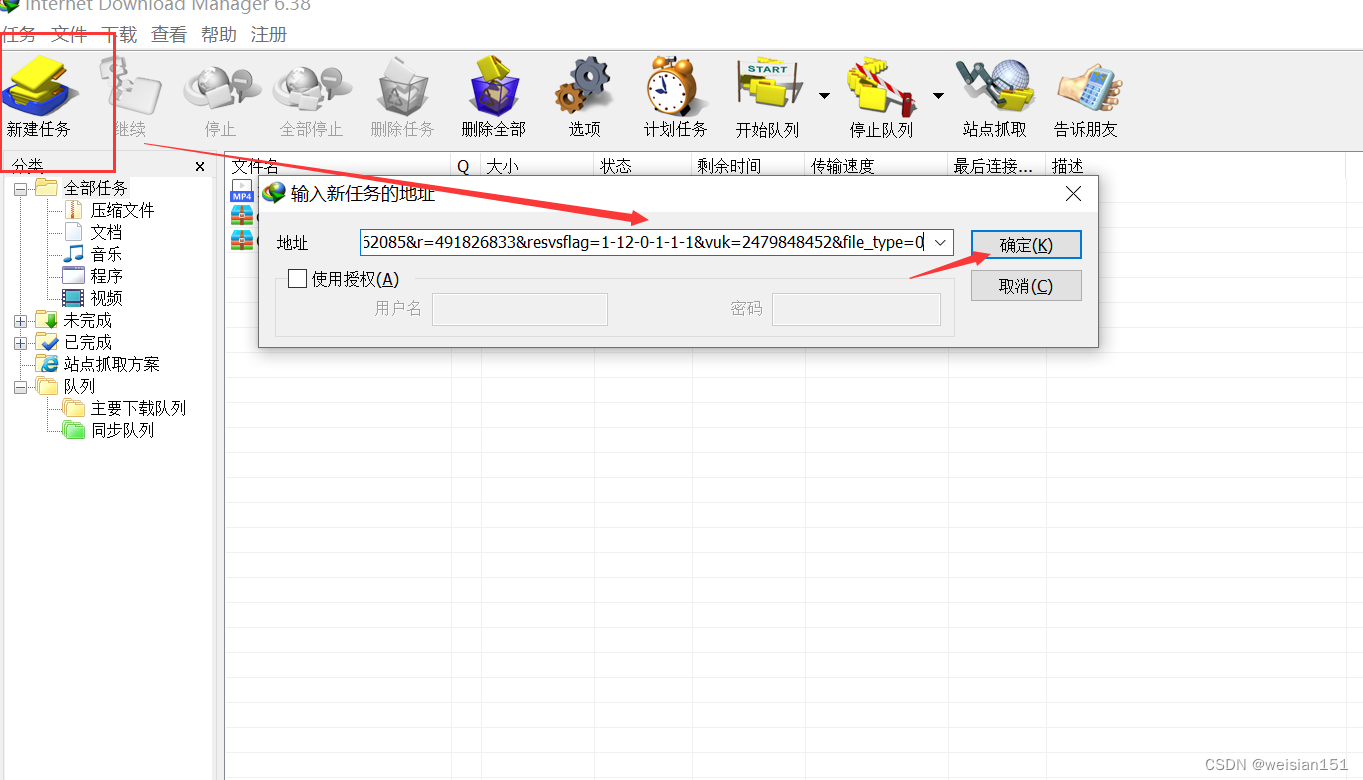Image resolution: width=1363 pixels, height=780 pixels.
Task: Enable the 使用授权(A) checkbox
Action: (x=297, y=279)
